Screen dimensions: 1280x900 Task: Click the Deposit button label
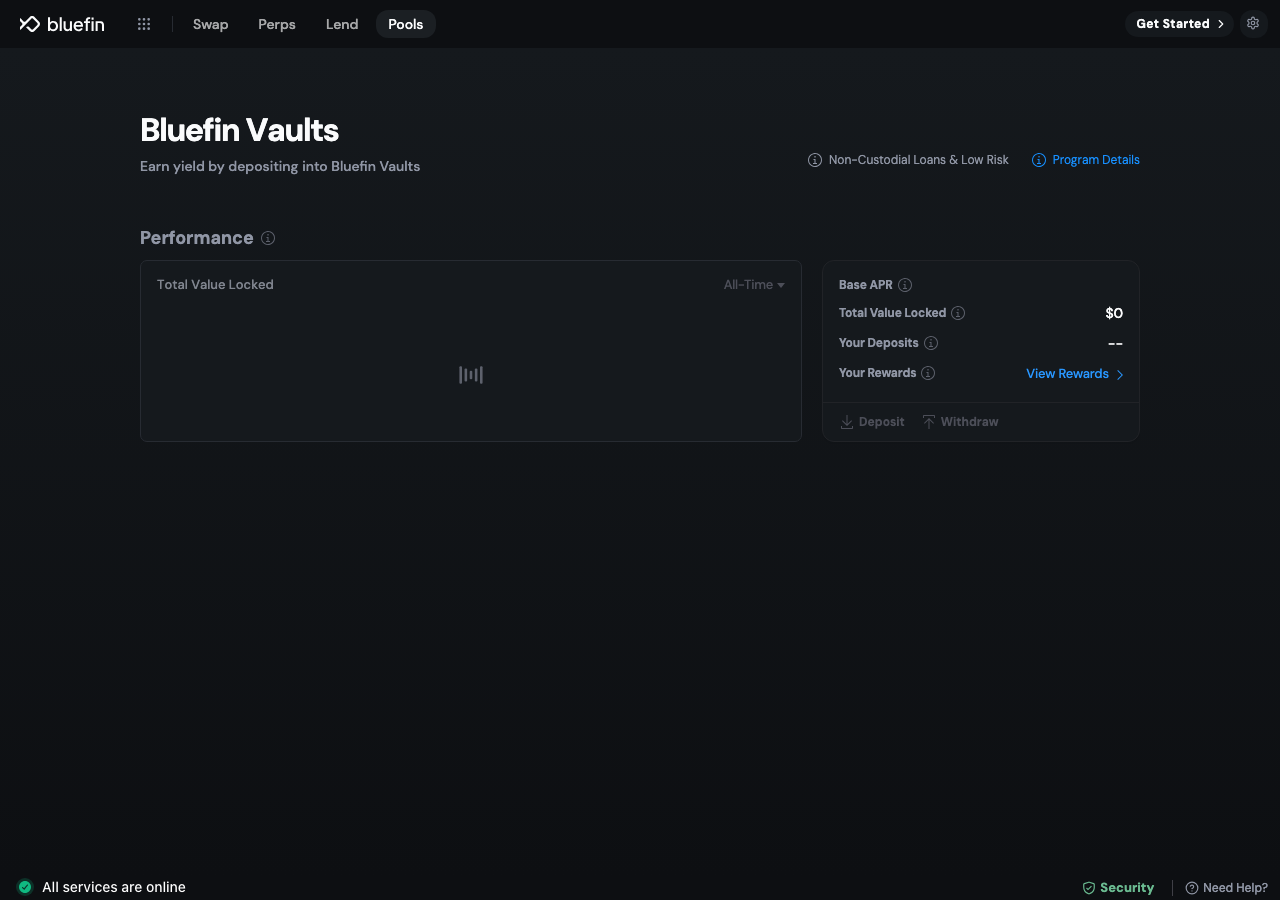(x=882, y=422)
